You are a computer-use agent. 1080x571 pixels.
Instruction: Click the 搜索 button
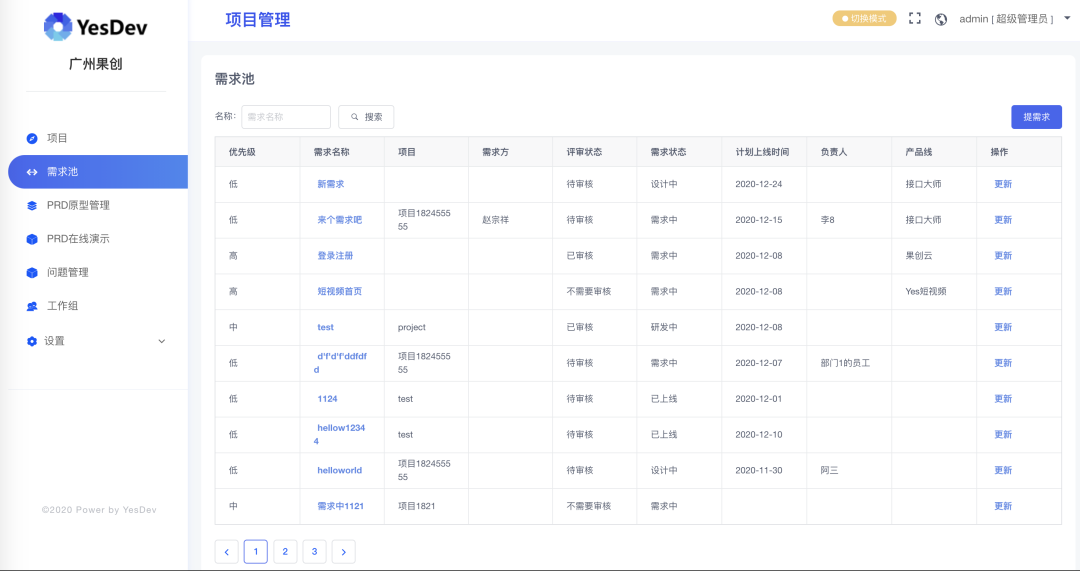(366, 117)
